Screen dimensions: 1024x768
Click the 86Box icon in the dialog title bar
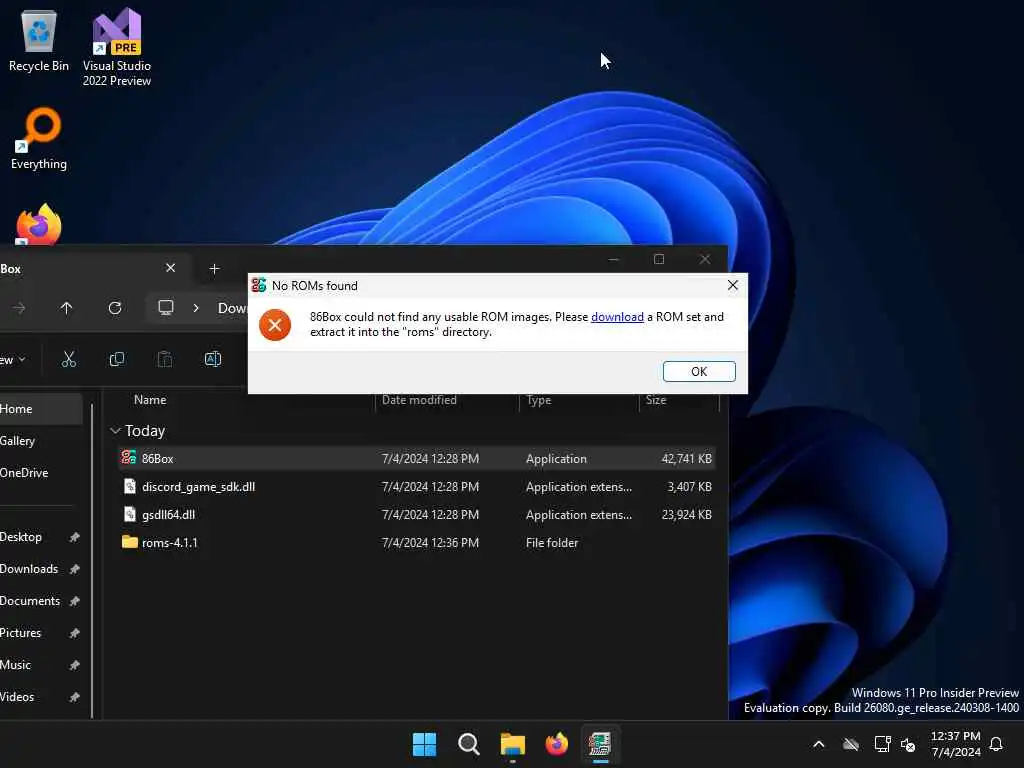coord(259,285)
